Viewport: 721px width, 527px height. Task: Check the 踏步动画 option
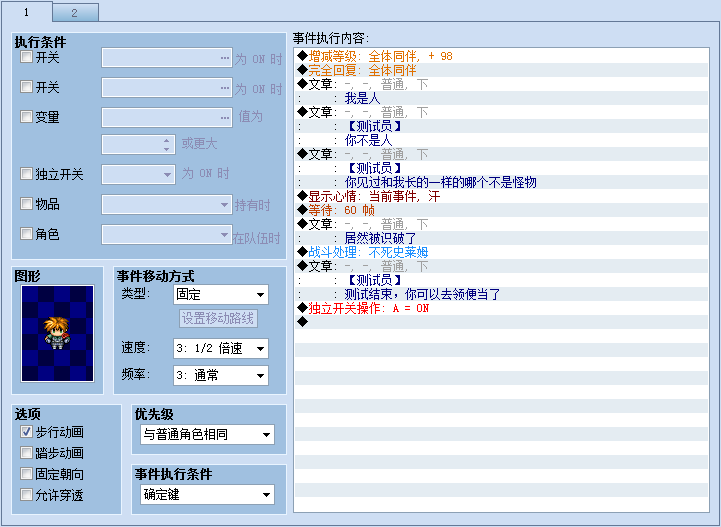coord(27,453)
